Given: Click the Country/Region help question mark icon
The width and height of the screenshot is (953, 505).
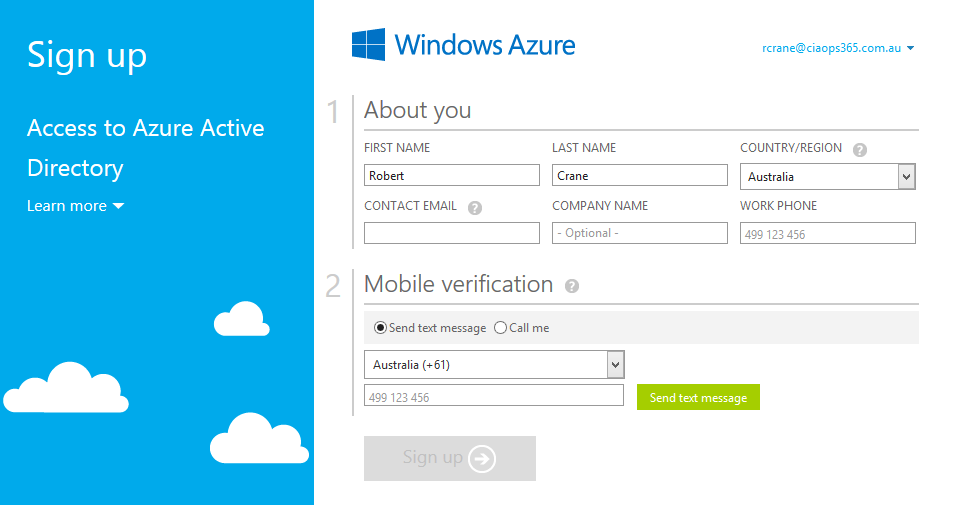Looking at the screenshot, I should 860,150.
